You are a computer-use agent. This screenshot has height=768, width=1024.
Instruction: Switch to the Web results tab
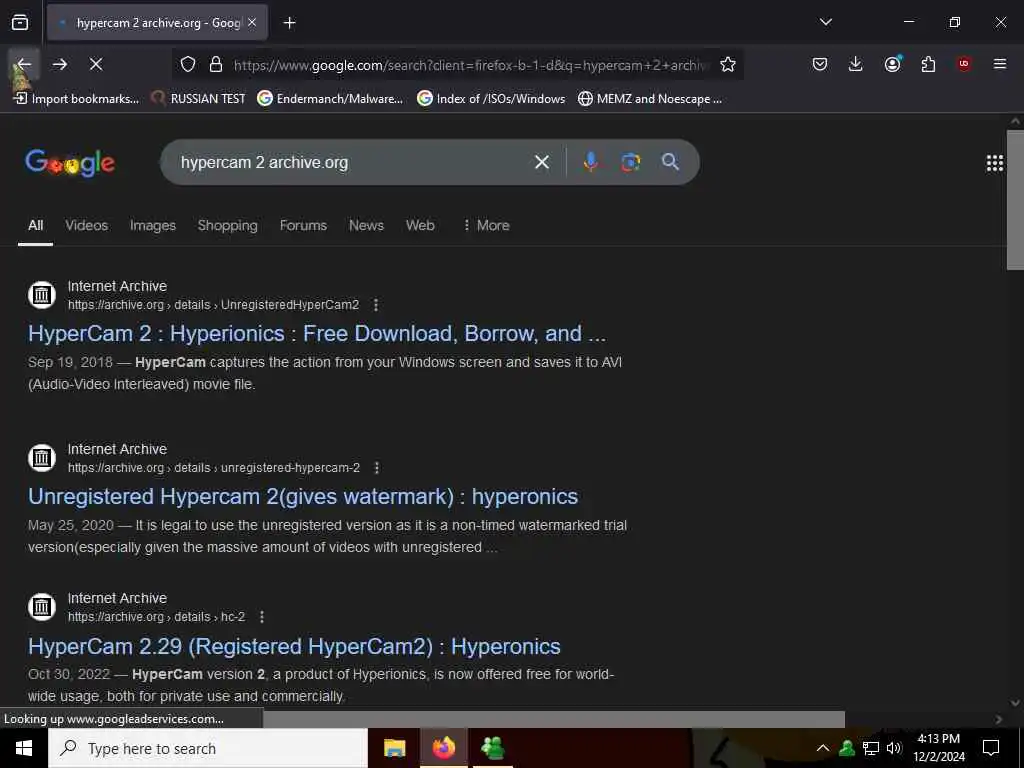[420, 225]
